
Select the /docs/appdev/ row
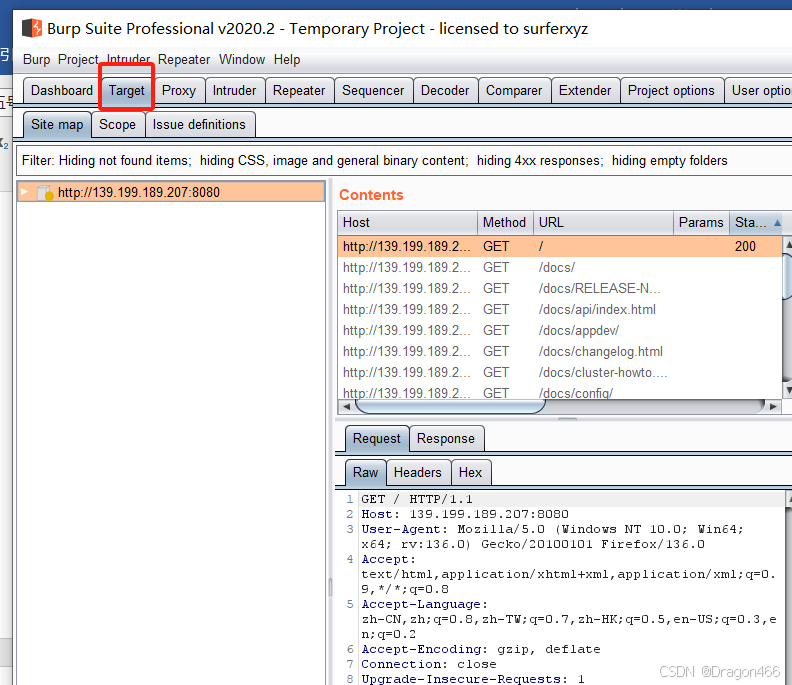[x=560, y=331]
